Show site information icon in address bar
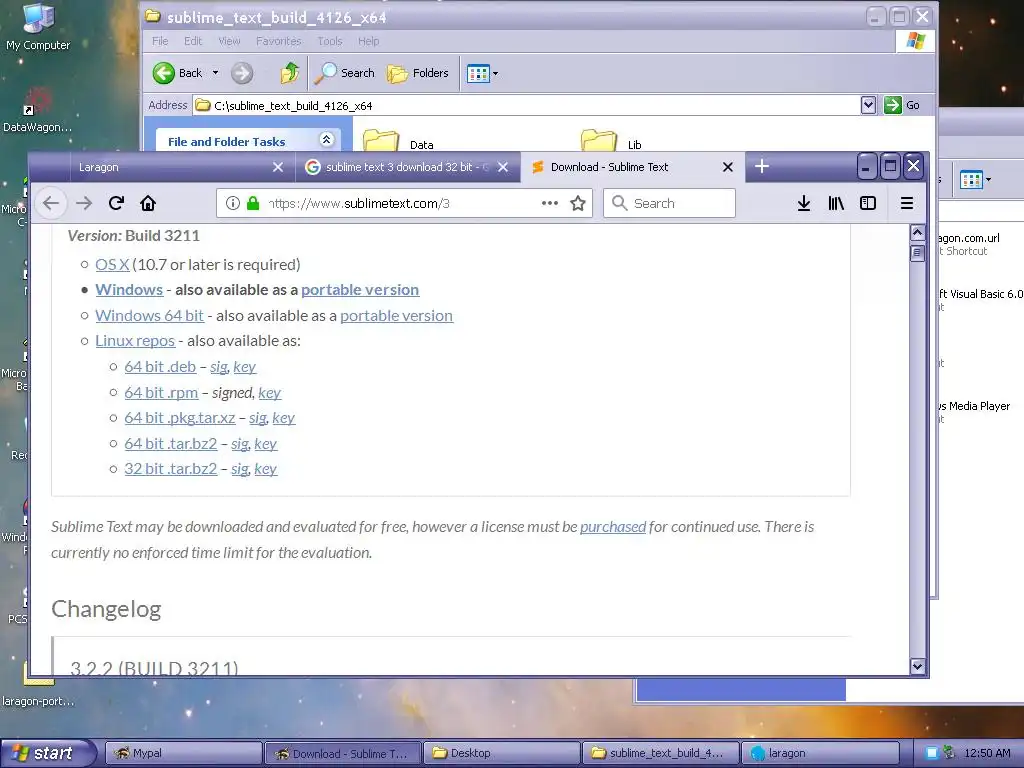The width and height of the screenshot is (1024, 768). (232, 203)
